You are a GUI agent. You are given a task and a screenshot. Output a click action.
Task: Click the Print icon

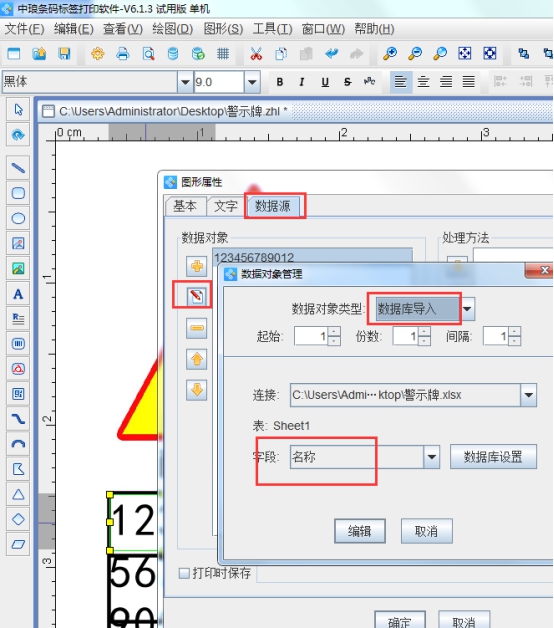click(123, 53)
